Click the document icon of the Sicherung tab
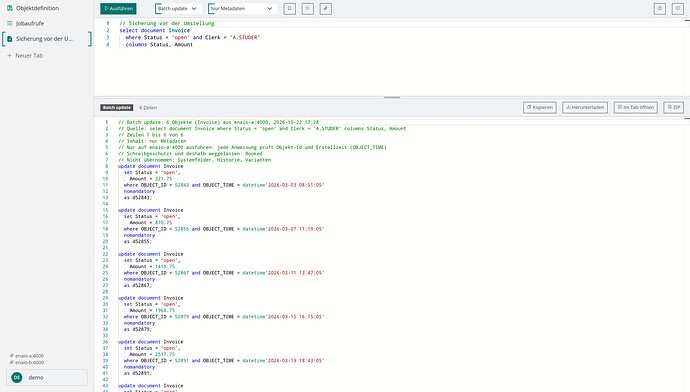 (10, 39)
